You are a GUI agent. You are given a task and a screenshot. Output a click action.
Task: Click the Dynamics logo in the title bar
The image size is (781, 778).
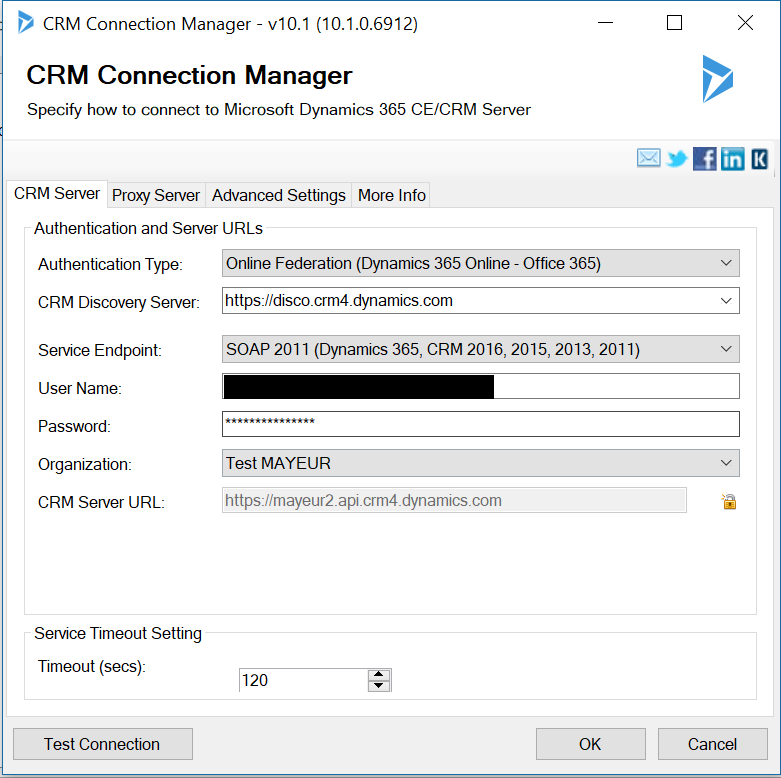[x=25, y=23]
